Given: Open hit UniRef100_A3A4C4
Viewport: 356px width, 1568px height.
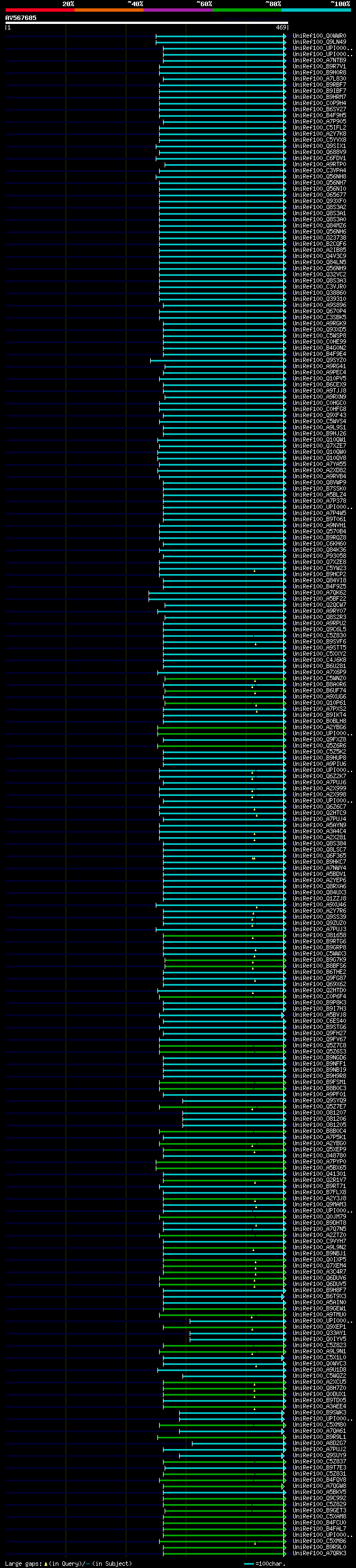Looking at the screenshot, I should point(319,831).
